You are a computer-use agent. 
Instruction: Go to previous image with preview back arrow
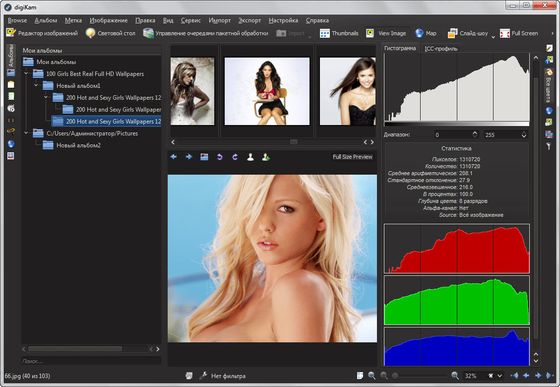174,157
